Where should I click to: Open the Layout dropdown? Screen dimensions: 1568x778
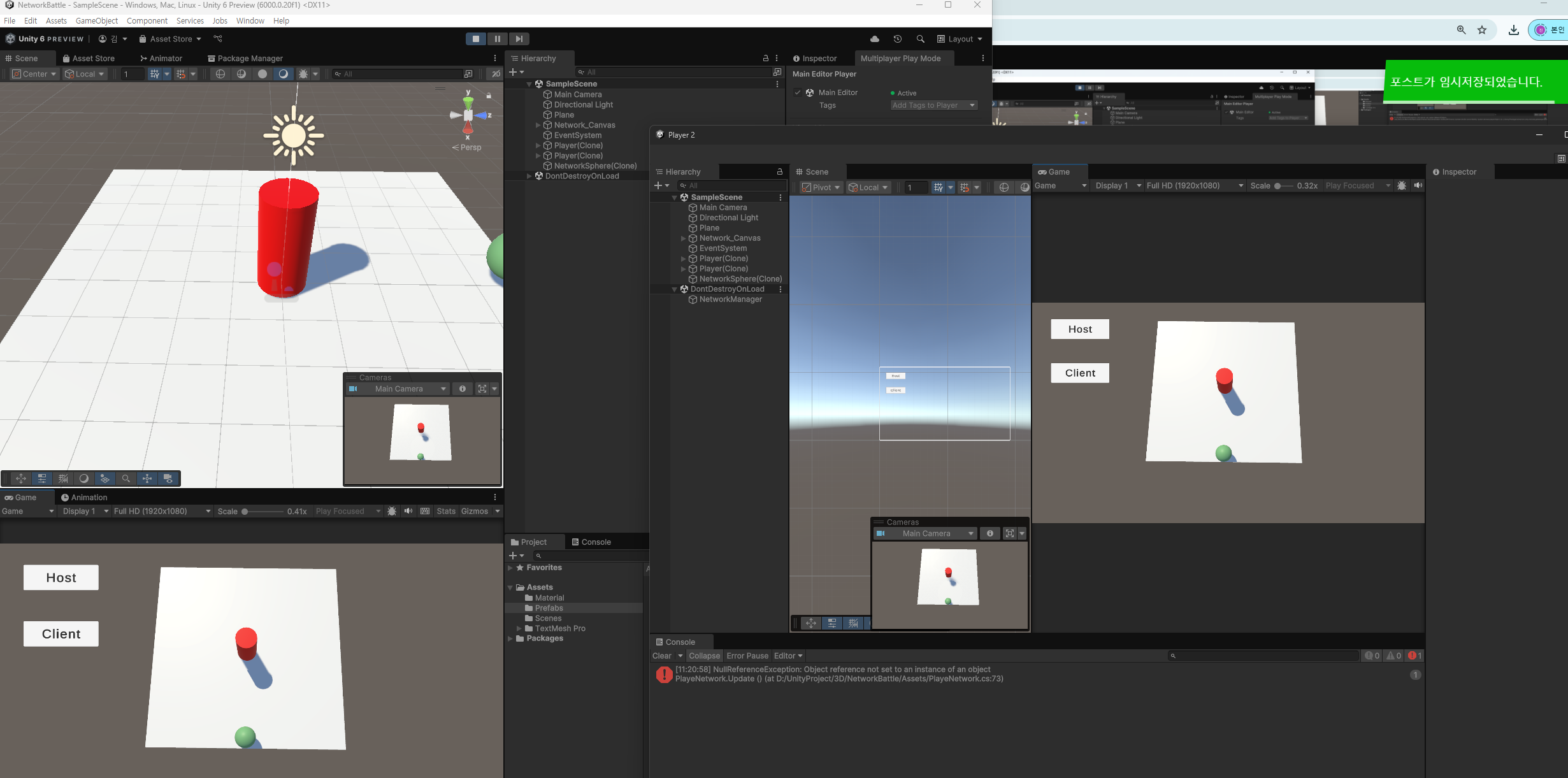click(x=960, y=39)
